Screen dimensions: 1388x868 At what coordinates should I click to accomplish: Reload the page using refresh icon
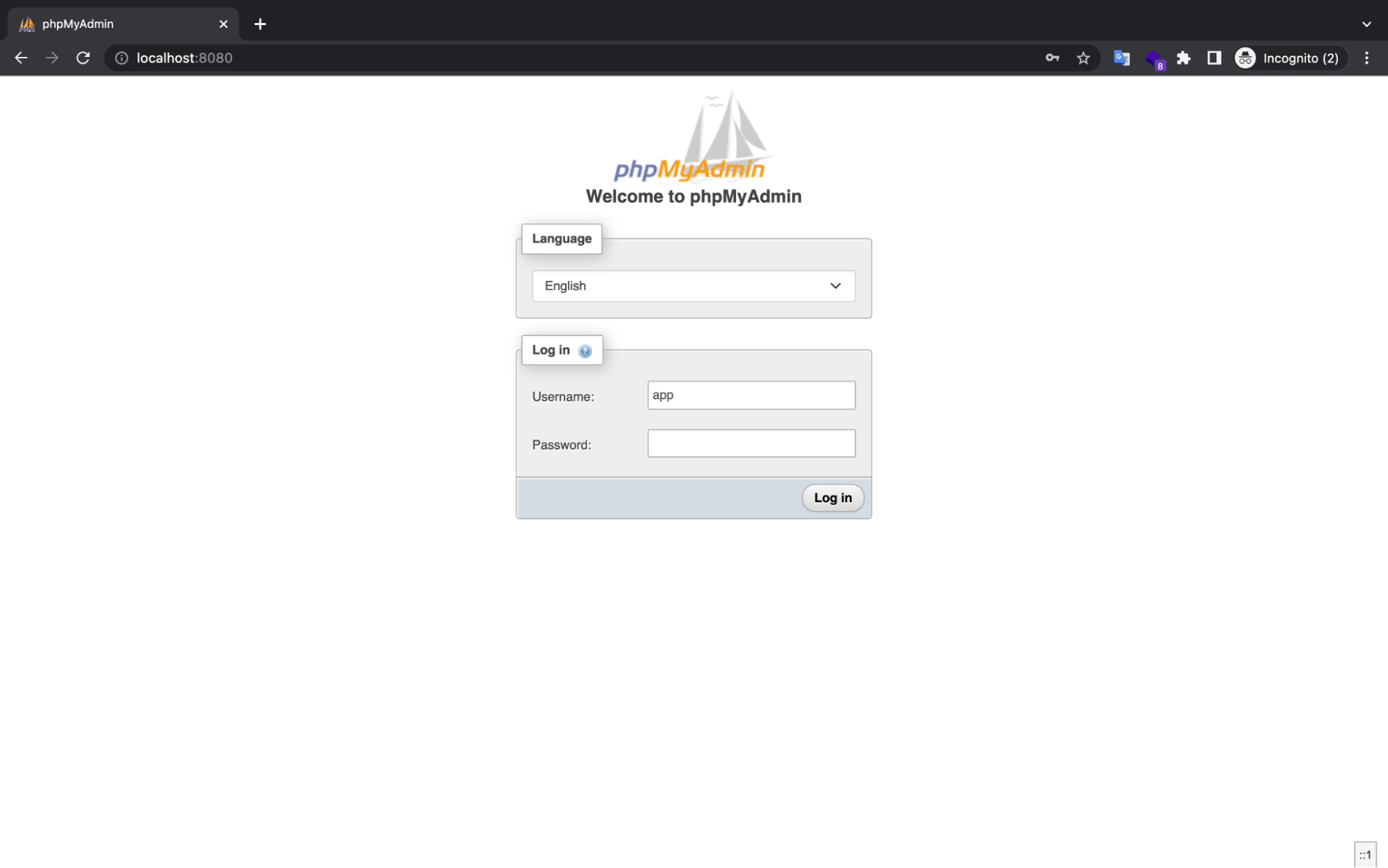point(83,58)
